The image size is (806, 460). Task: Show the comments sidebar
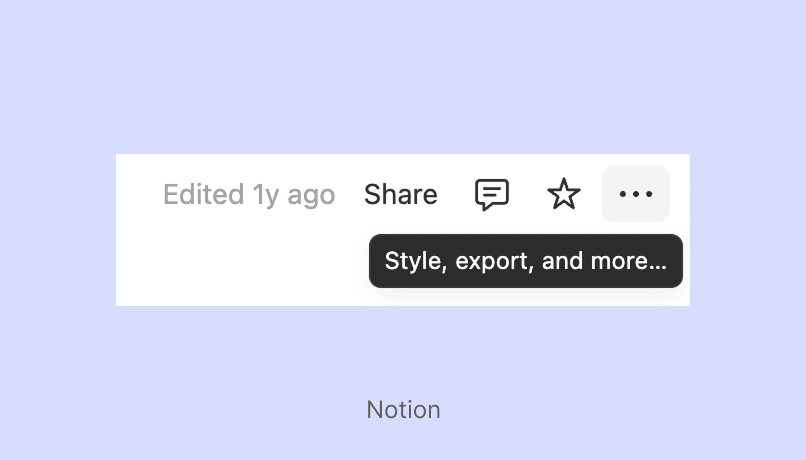(x=492, y=194)
